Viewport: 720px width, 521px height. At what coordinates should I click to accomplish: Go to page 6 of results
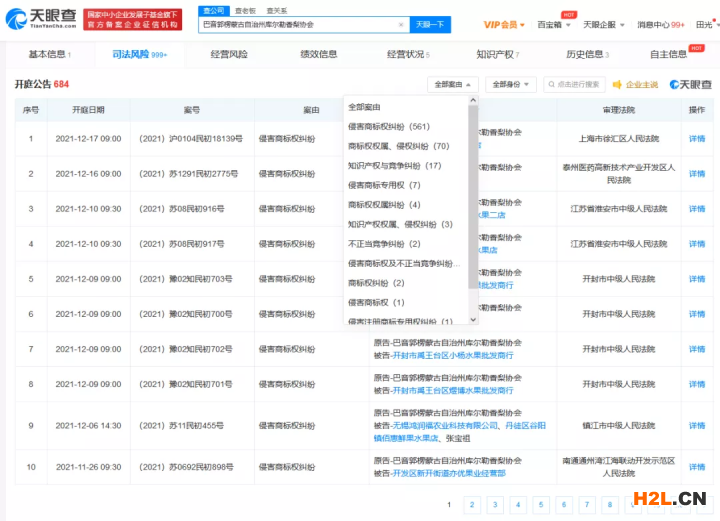click(564, 505)
